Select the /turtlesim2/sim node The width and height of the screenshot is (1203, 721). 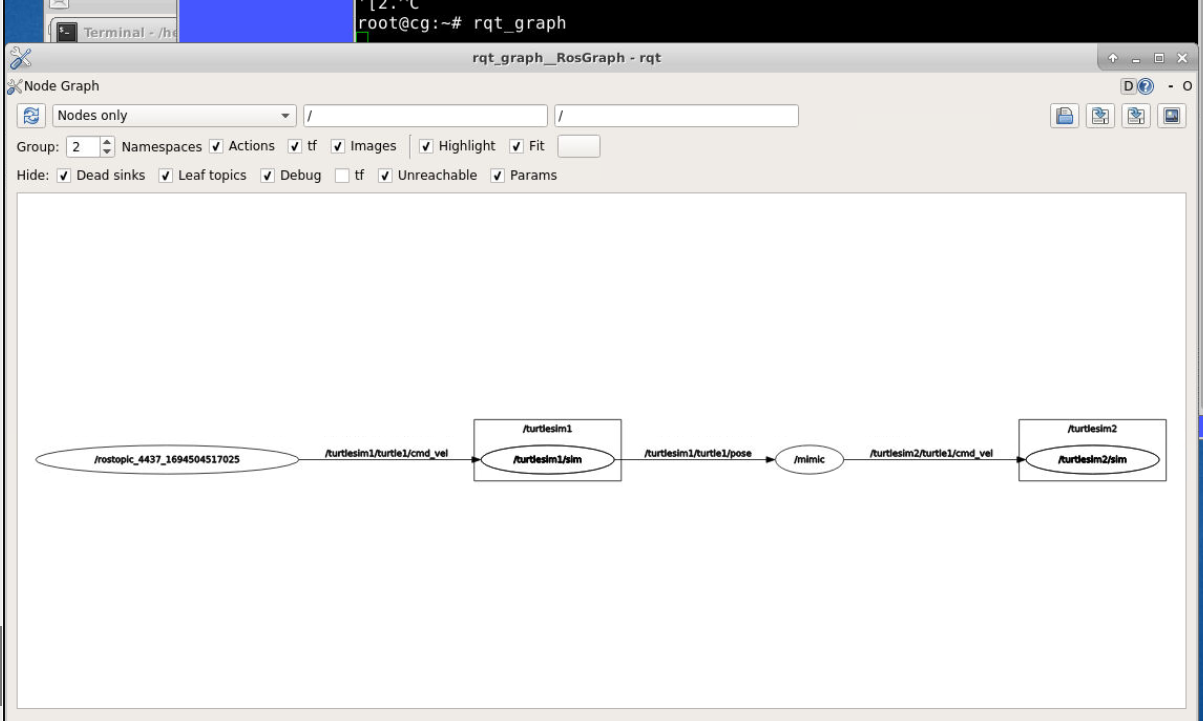(x=1093, y=460)
